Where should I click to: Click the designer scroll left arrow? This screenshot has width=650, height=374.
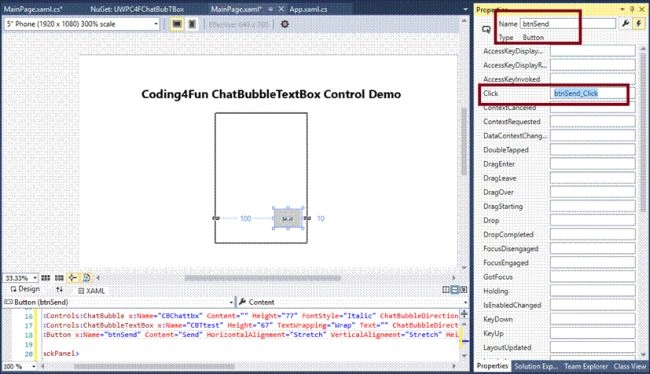tap(98, 278)
